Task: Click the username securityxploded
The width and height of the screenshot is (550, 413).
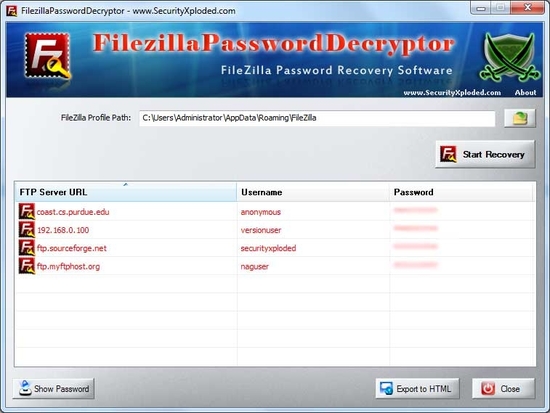Action: pyautogui.click(x=268, y=248)
